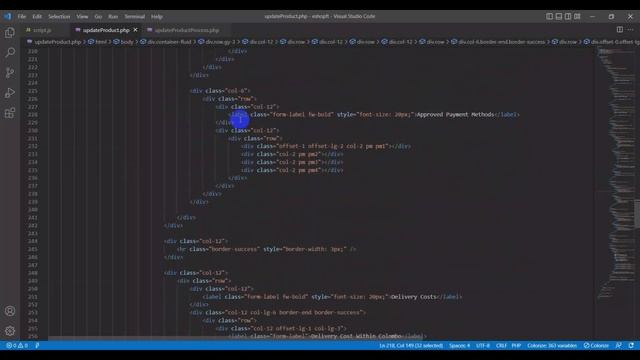The image size is (640, 360).
Task: Click div.container-fluid in the breadcrumb
Action: [x=169, y=42]
